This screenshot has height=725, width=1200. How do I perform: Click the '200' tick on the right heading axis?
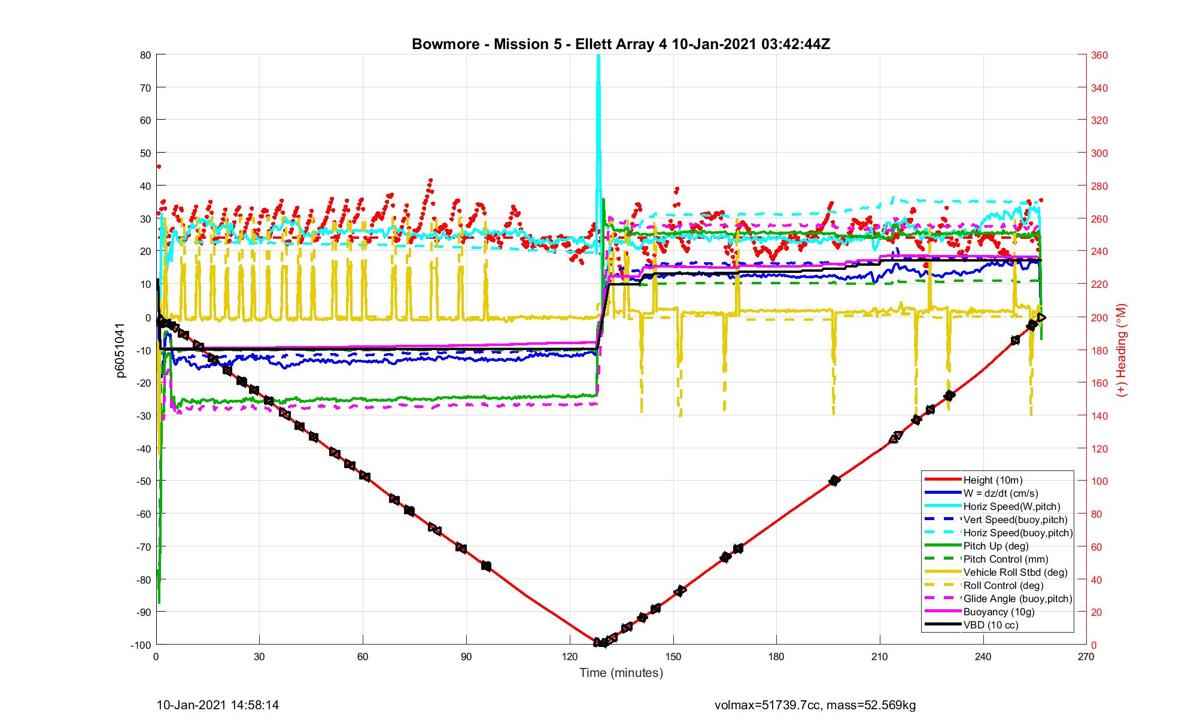1099,317
